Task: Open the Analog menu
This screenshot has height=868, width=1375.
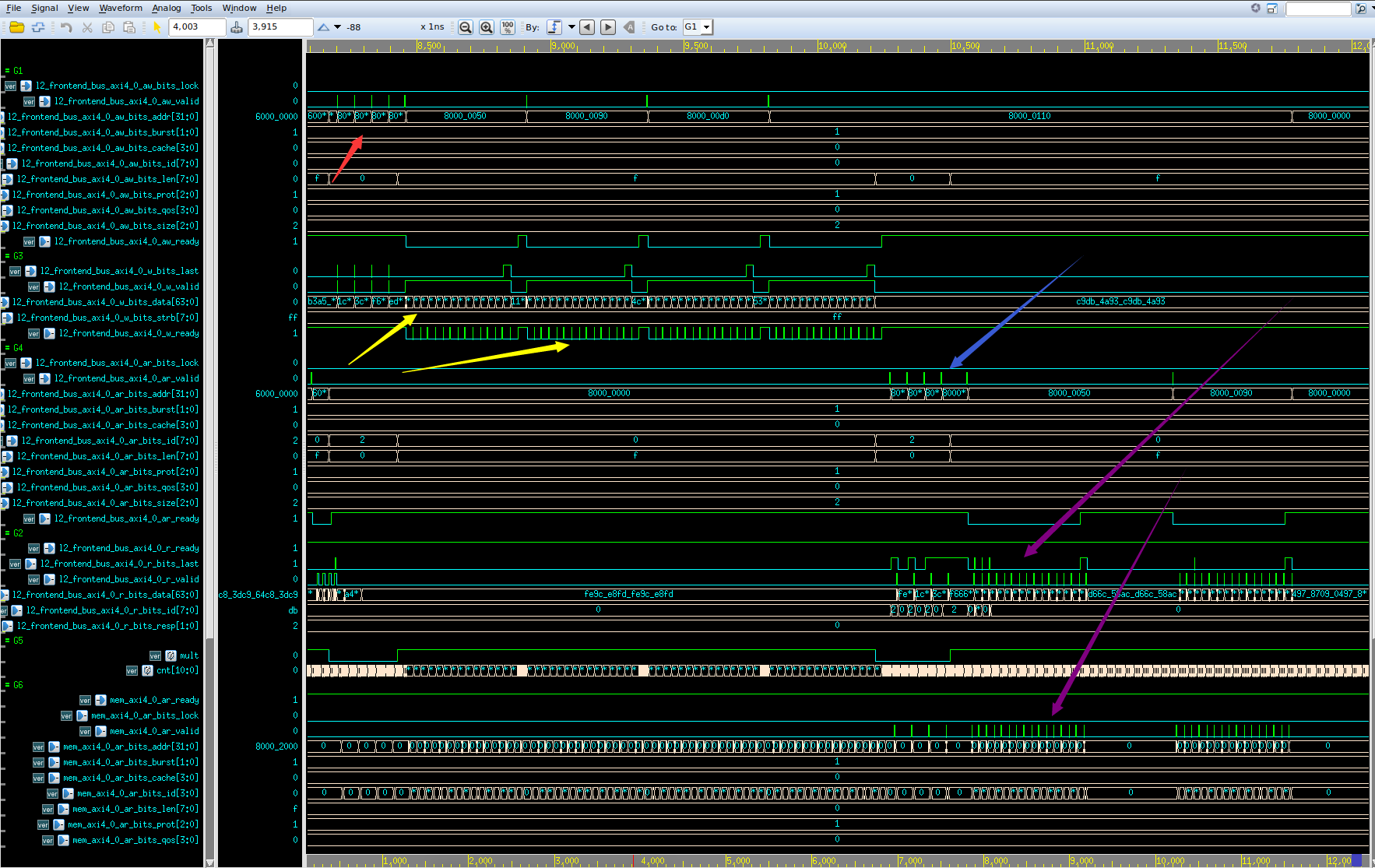Action: click(167, 8)
